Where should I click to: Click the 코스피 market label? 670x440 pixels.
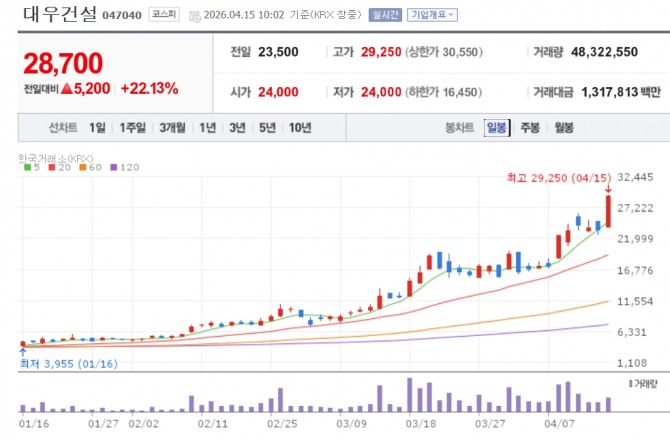point(164,15)
